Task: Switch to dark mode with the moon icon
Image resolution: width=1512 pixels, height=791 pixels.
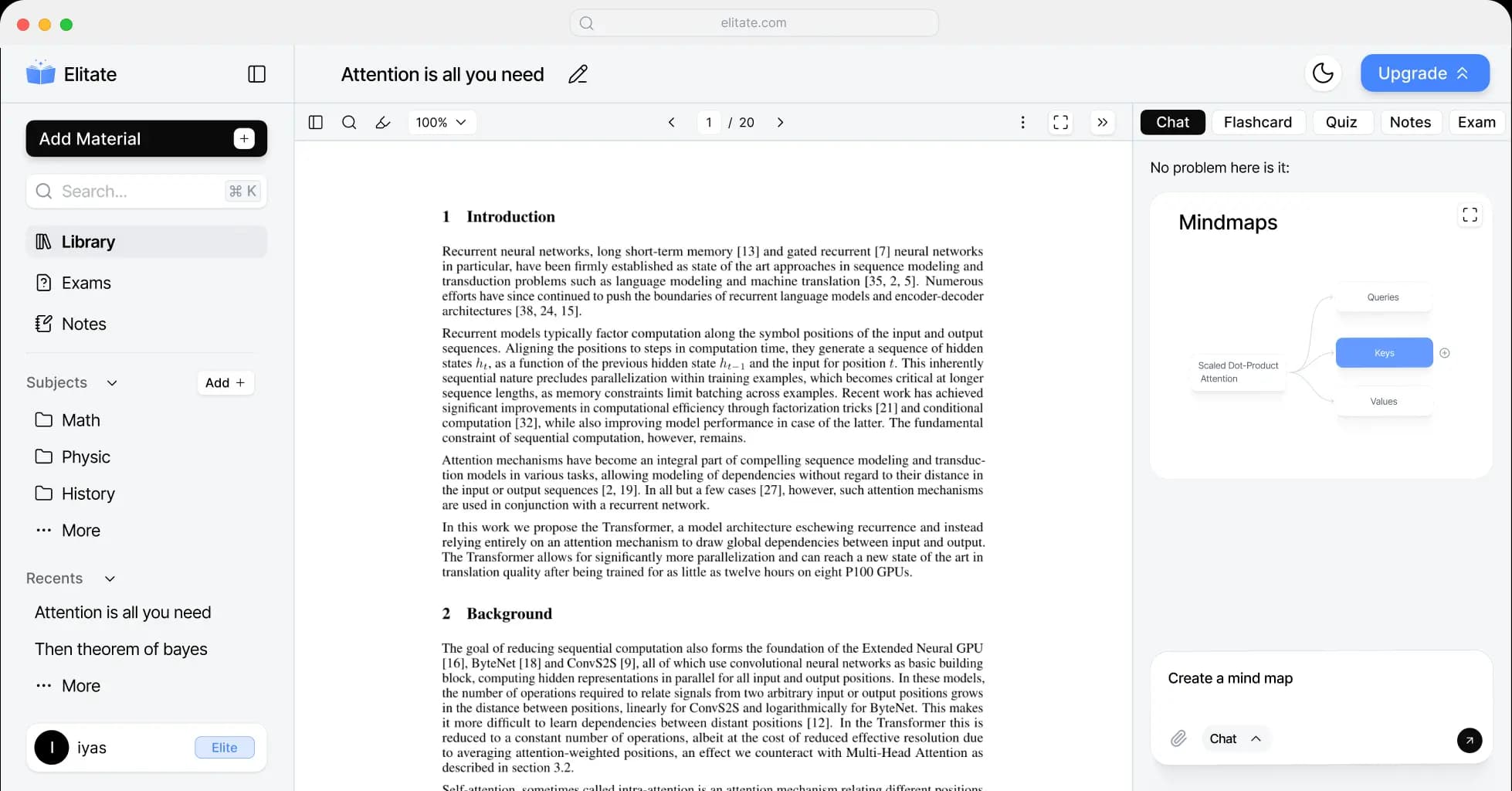Action: pos(1323,73)
